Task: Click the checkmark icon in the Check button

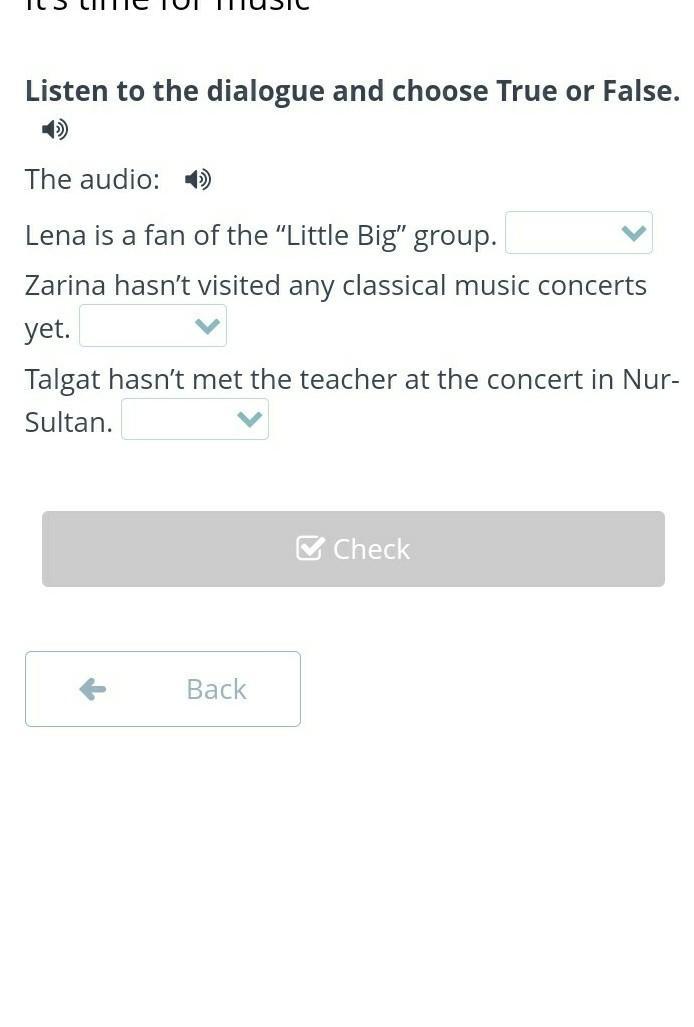Action: (x=310, y=548)
